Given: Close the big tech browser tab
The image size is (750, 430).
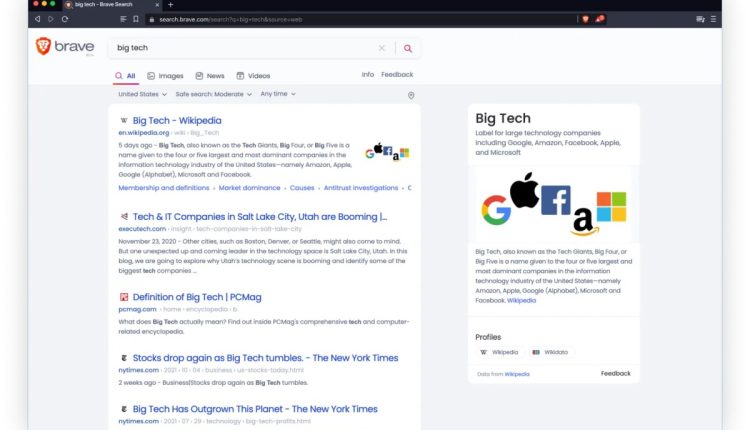Looking at the screenshot, I should (157, 5).
